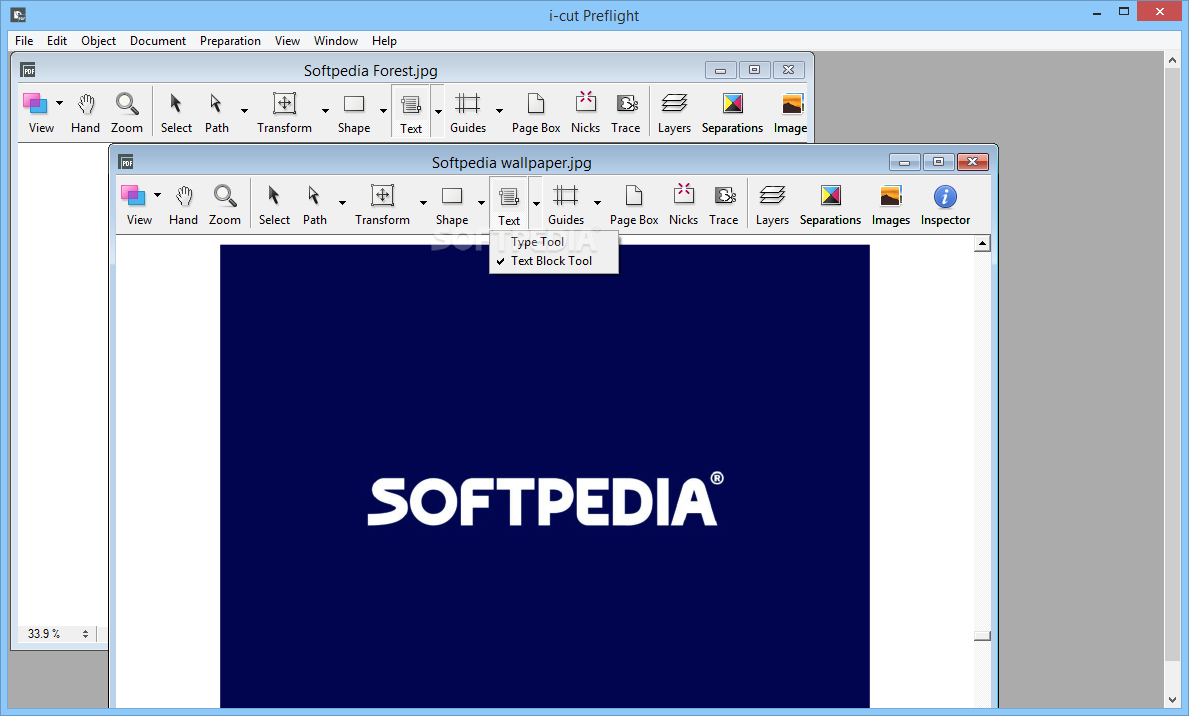1189x716 pixels.
Task: Click the Select tool in Forest.jpg window
Action: tap(176, 114)
